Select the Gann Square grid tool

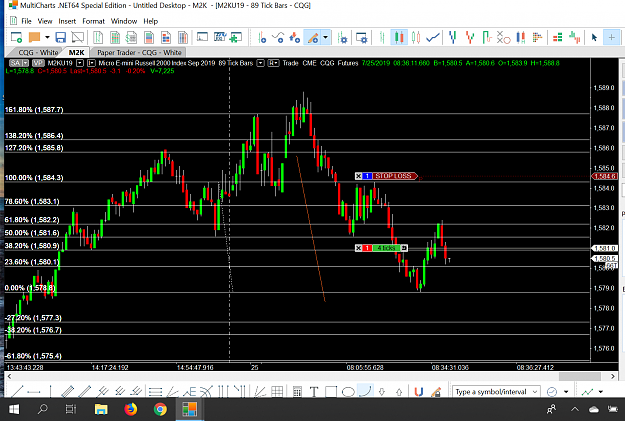[x=277, y=392]
